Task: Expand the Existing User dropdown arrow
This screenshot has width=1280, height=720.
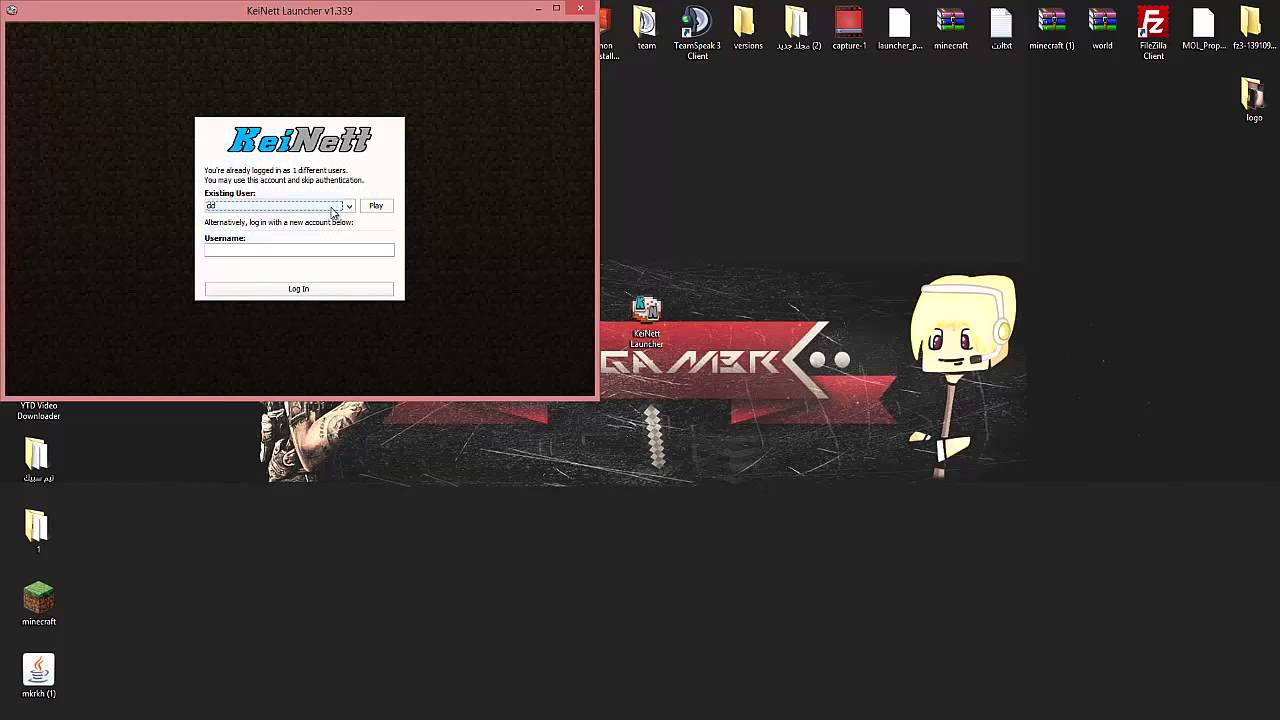Action: [x=349, y=206]
